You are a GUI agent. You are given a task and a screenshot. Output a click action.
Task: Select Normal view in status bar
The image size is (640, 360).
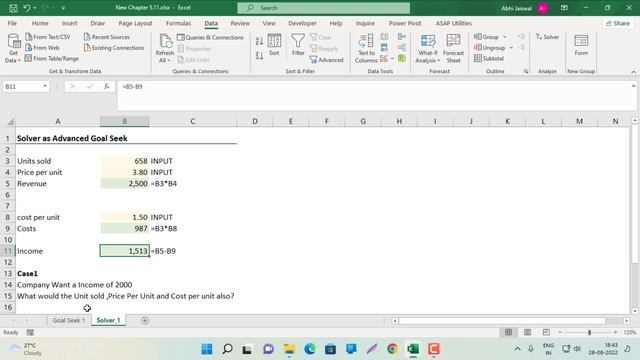pos(508,332)
